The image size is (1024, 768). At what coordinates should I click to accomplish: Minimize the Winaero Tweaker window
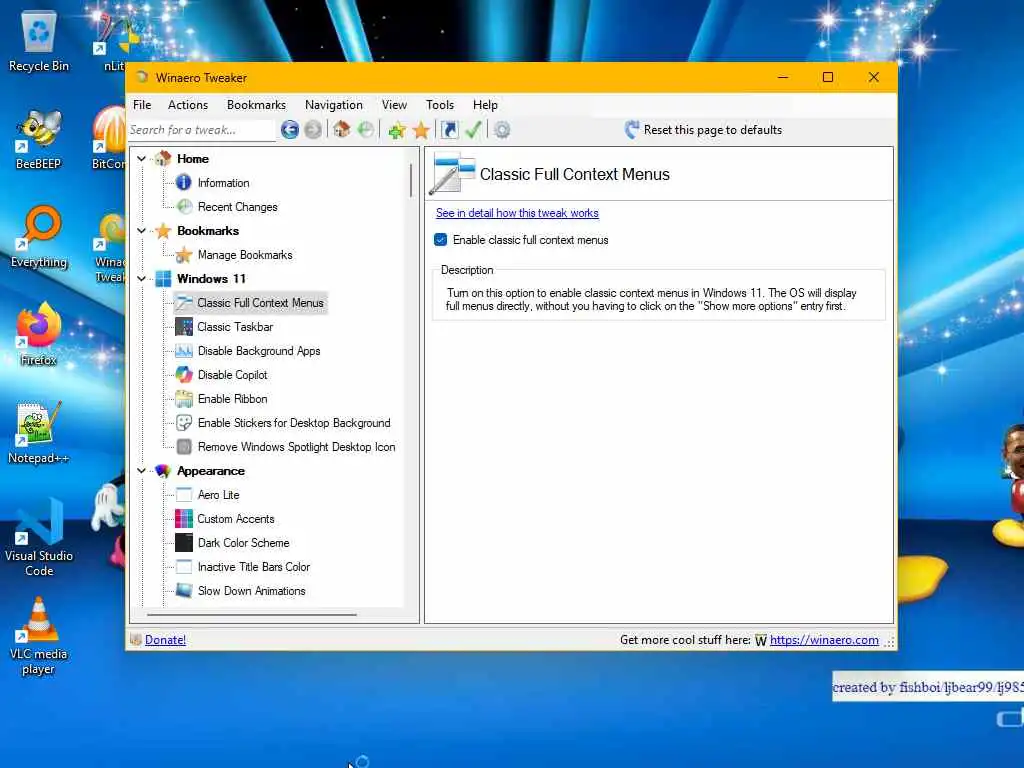coord(783,77)
